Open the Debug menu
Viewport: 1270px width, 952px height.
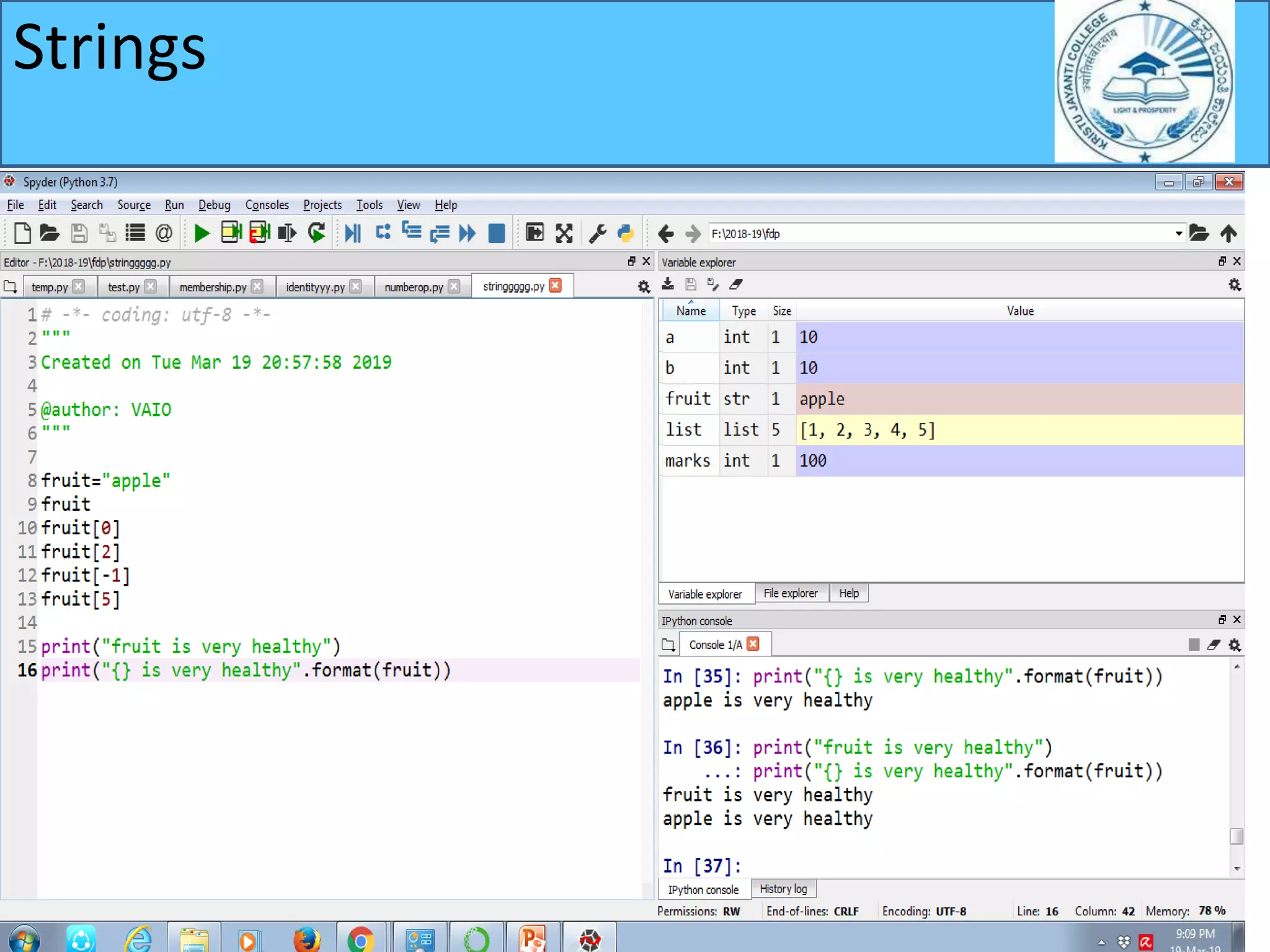(214, 205)
